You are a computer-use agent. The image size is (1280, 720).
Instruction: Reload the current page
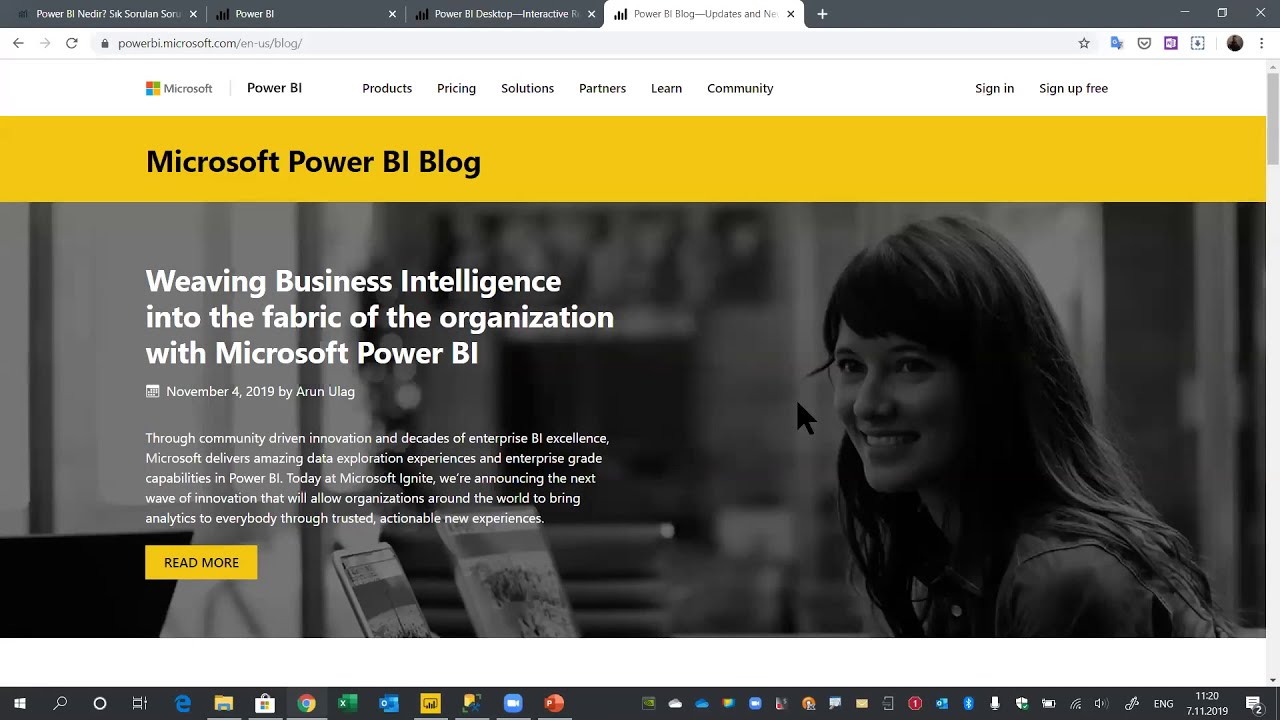point(72,43)
